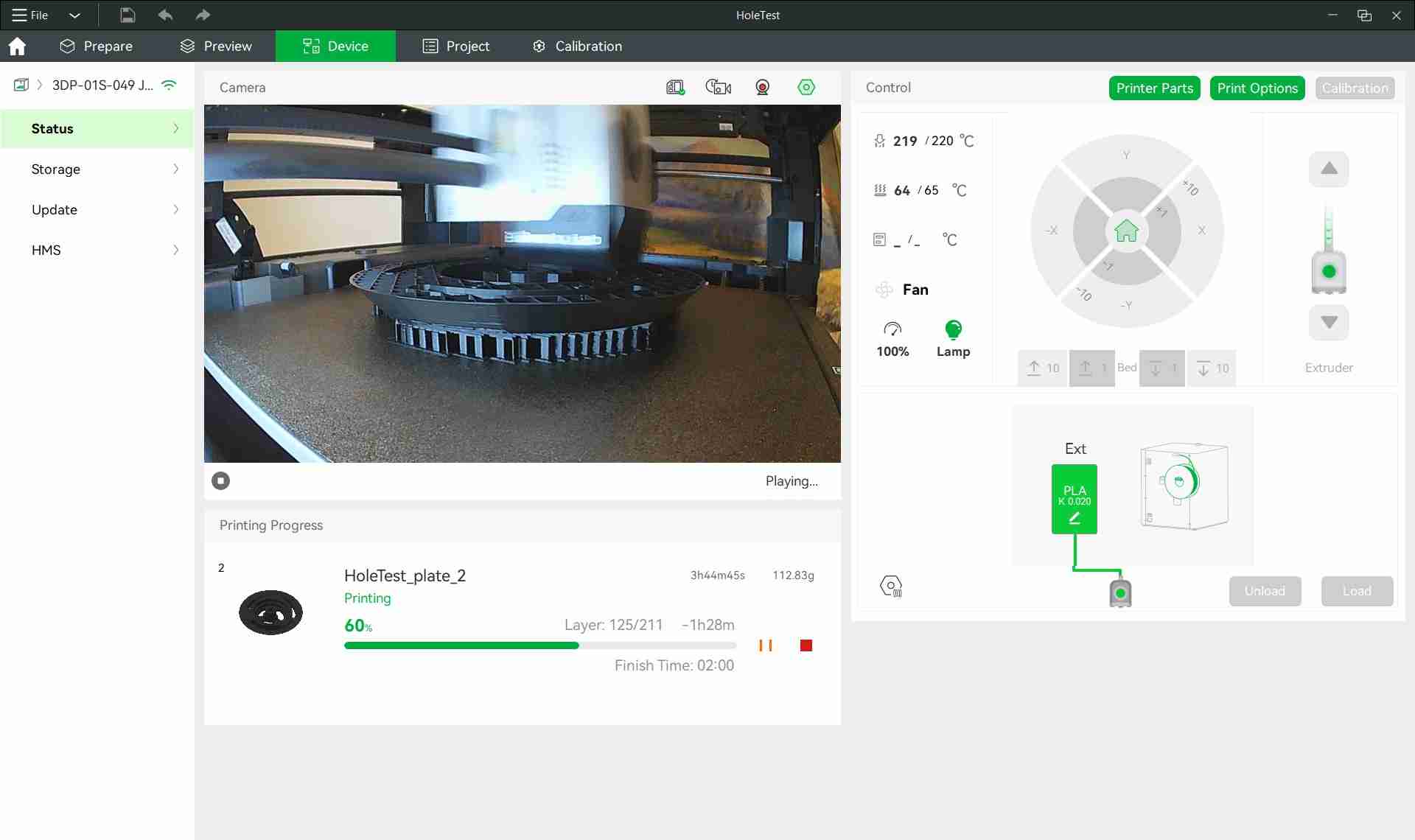Select the Device tab
Screen dimensions: 1415x840
click(x=335, y=46)
